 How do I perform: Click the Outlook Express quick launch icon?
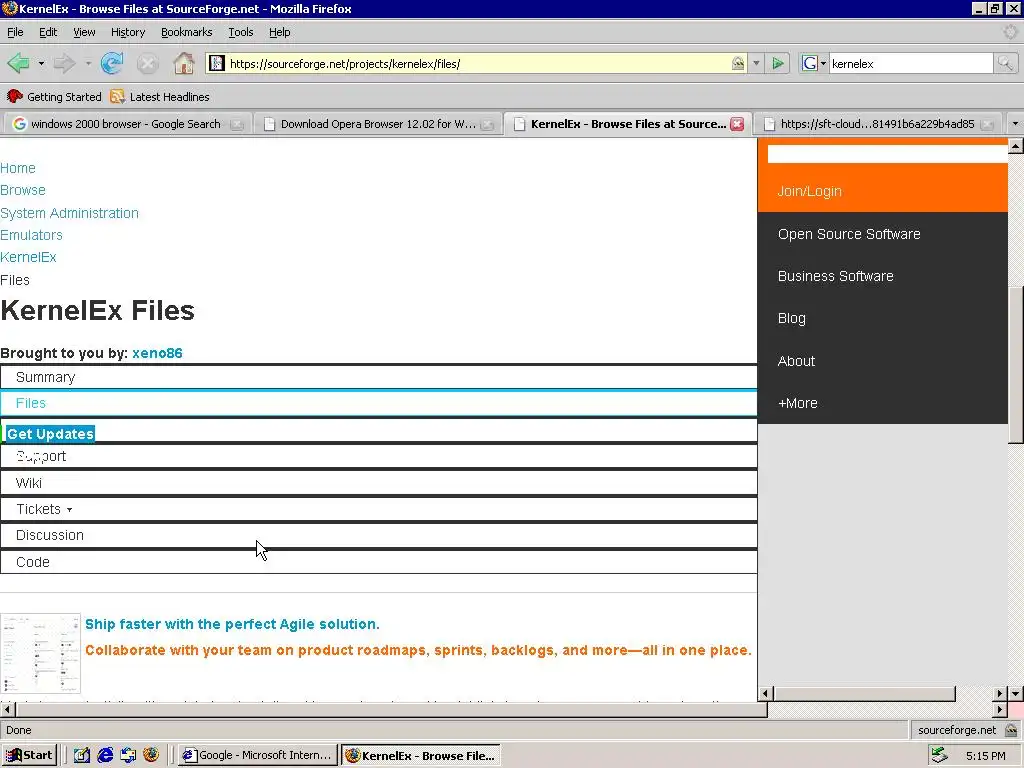click(x=128, y=755)
